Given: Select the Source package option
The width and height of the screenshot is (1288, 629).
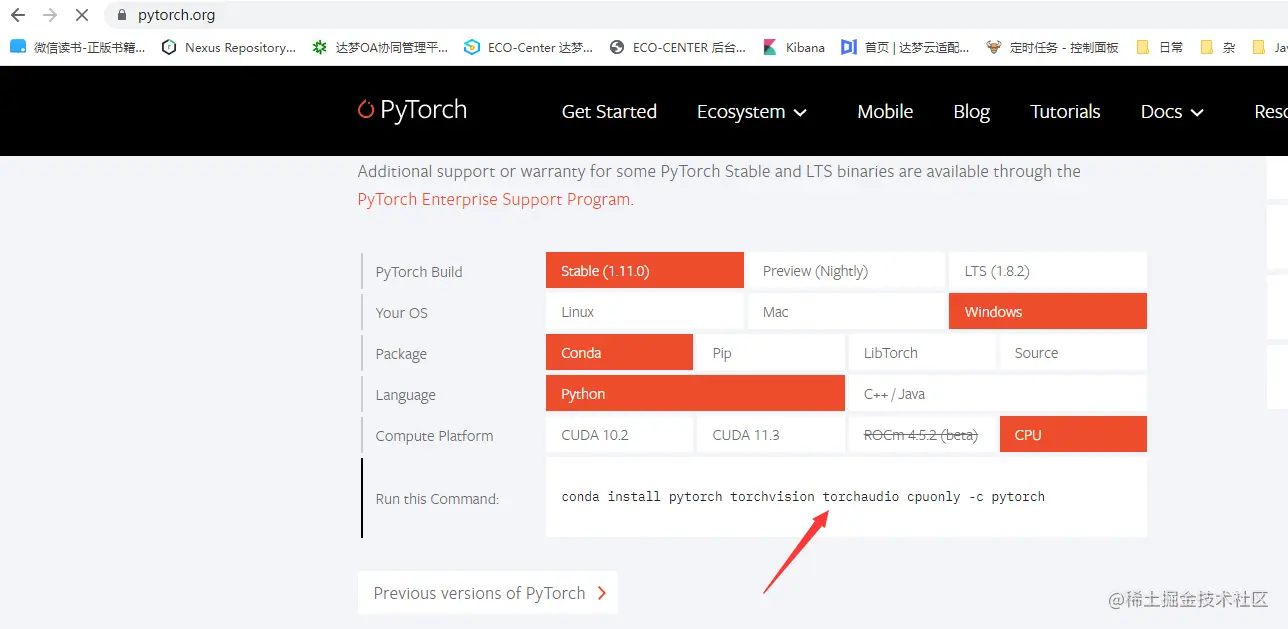Looking at the screenshot, I should 1073,352.
